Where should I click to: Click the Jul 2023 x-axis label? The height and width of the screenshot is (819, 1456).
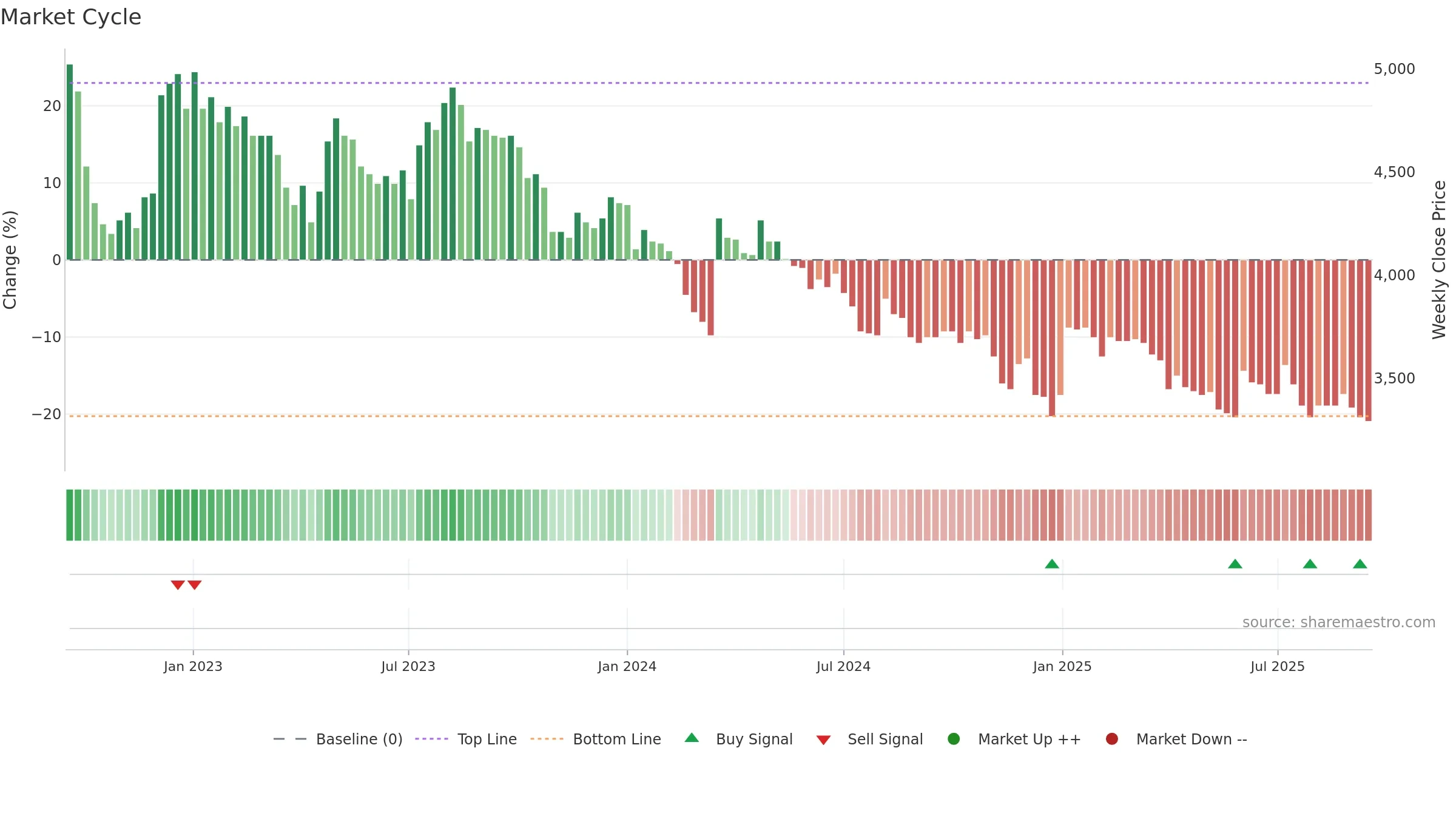point(408,667)
